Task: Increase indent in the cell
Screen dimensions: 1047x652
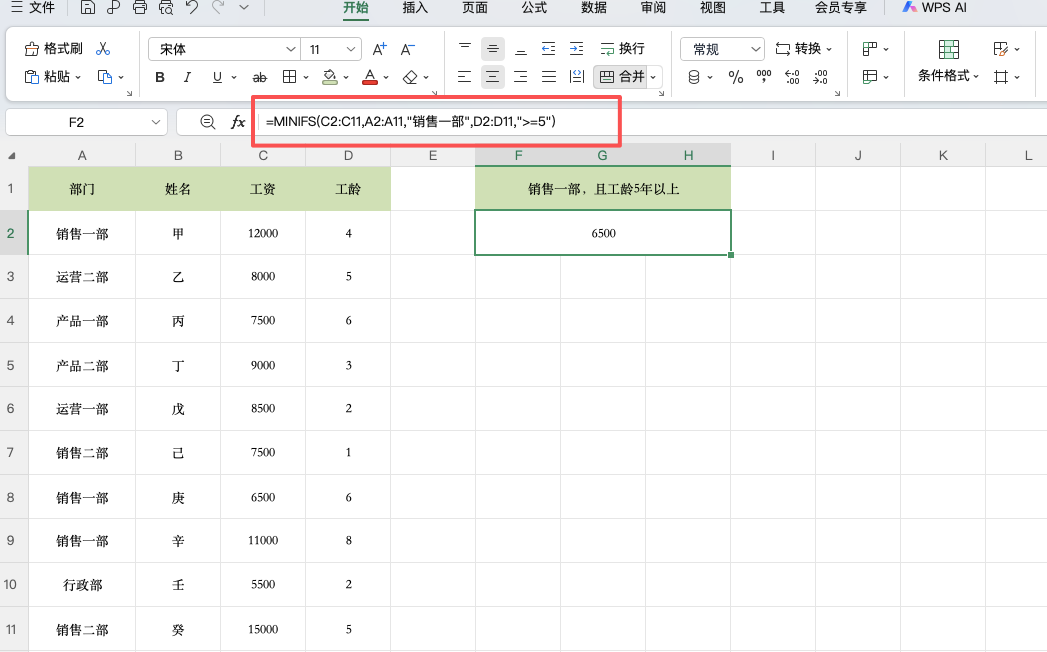Action: 576,48
